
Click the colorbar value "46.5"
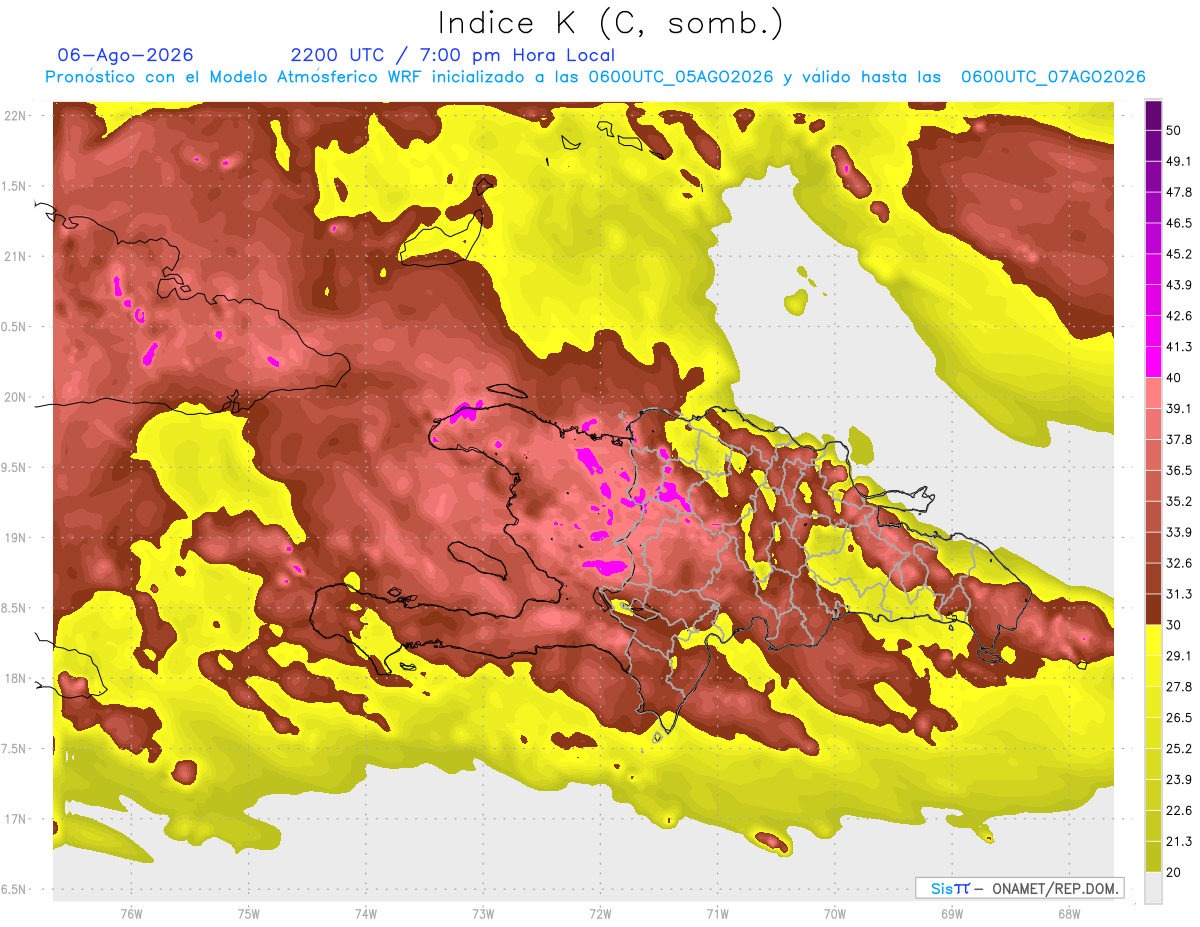coord(1179,223)
